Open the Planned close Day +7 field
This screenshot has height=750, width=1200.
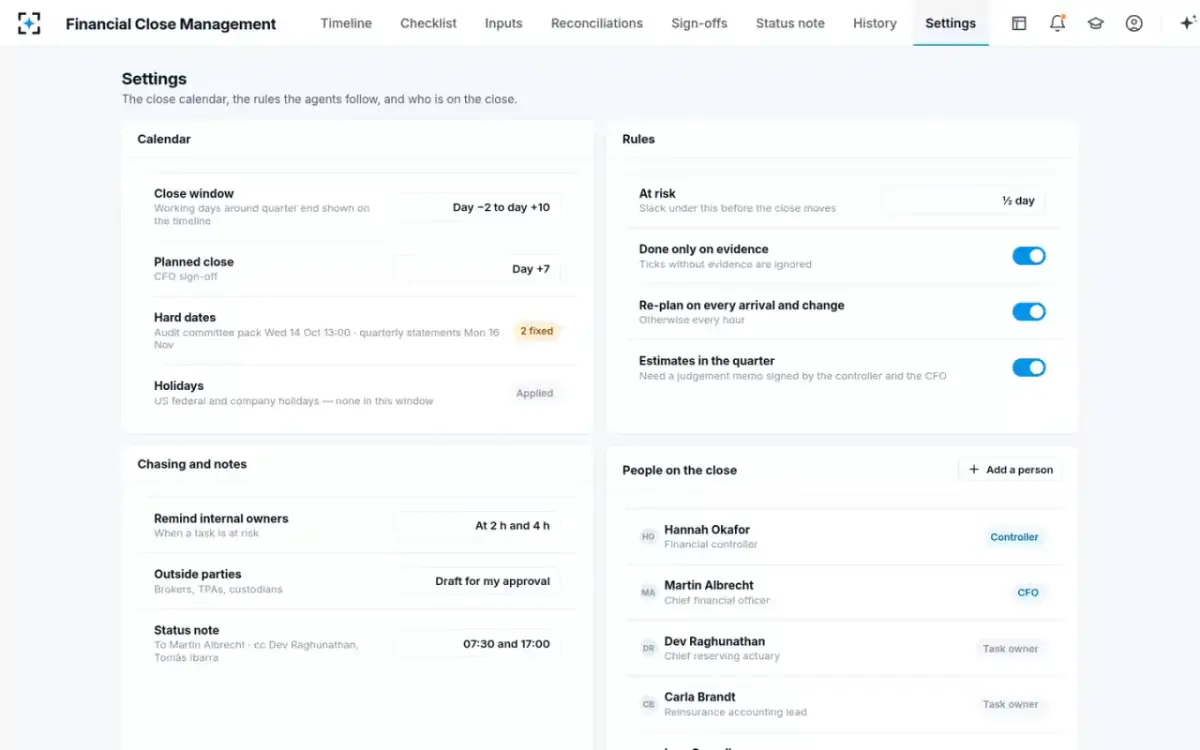(479, 269)
